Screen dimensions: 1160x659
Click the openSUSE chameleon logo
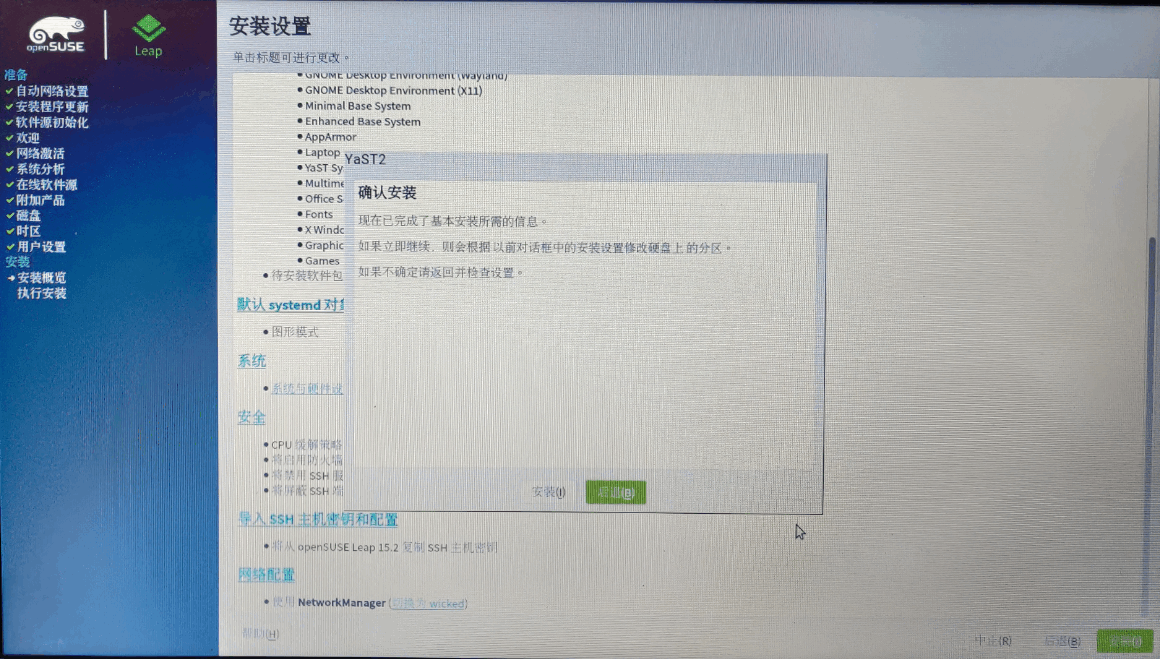[x=56, y=34]
